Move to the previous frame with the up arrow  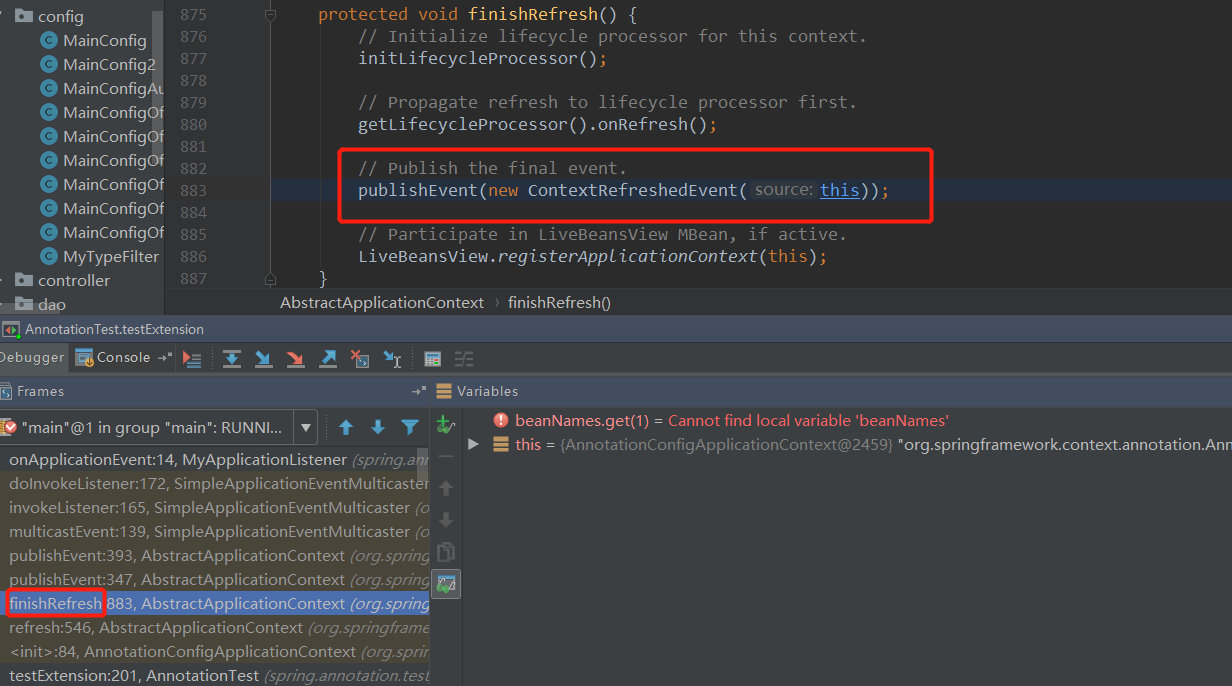pyautogui.click(x=346, y=427)
